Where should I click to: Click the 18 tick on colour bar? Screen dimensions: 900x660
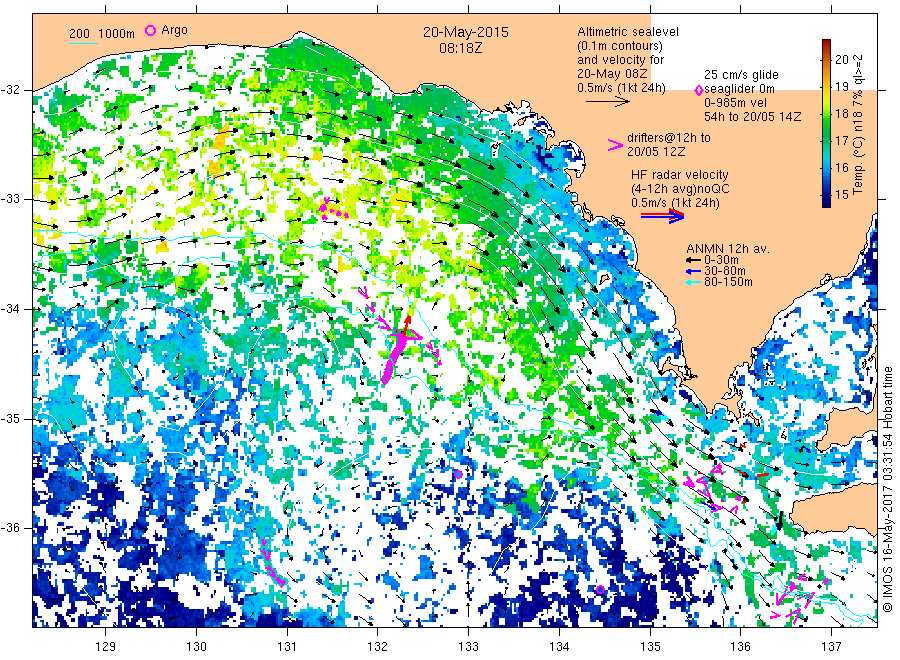pos(841,113)
